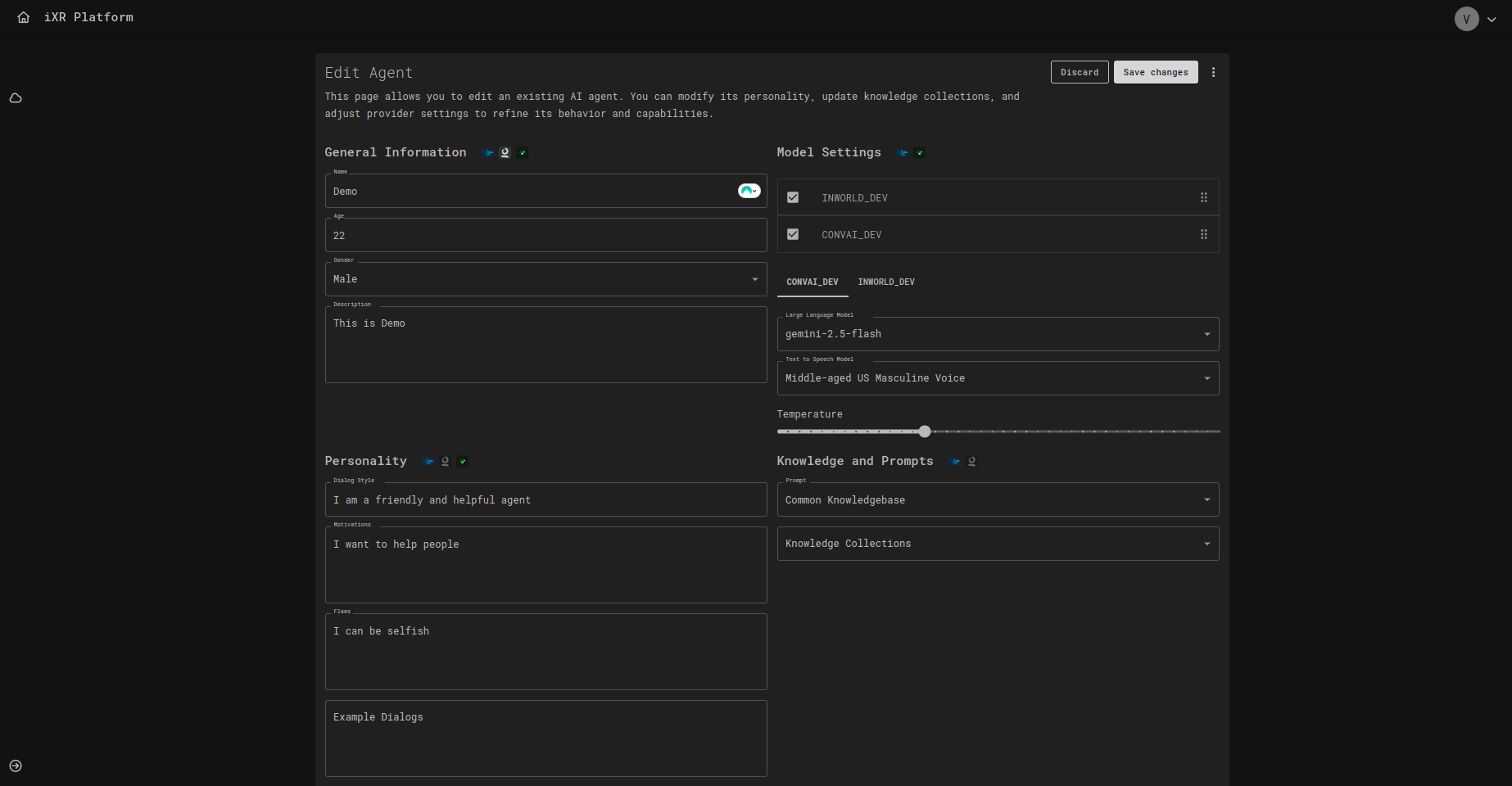The image size is (1512, 786).
Task: Open the Text to Speech Model dropdown
Action: [x=997, y=378]
